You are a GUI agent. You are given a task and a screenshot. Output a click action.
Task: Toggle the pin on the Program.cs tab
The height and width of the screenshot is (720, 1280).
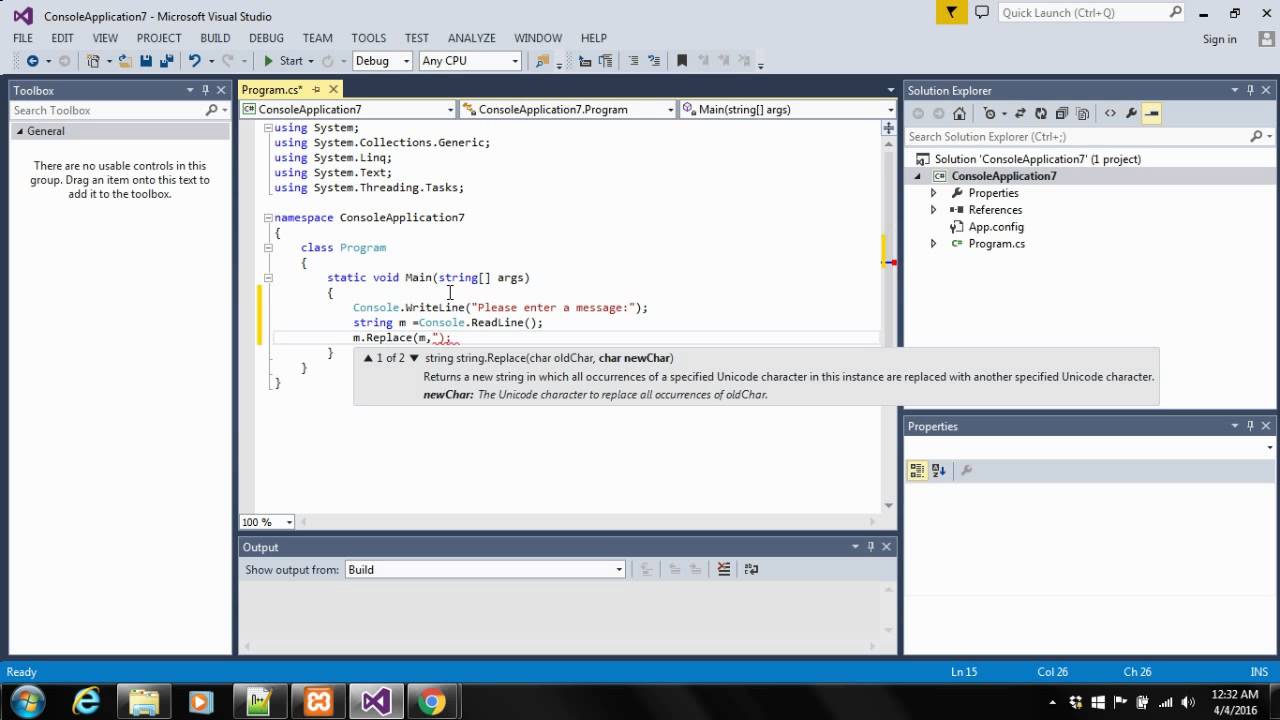[316, 90]
